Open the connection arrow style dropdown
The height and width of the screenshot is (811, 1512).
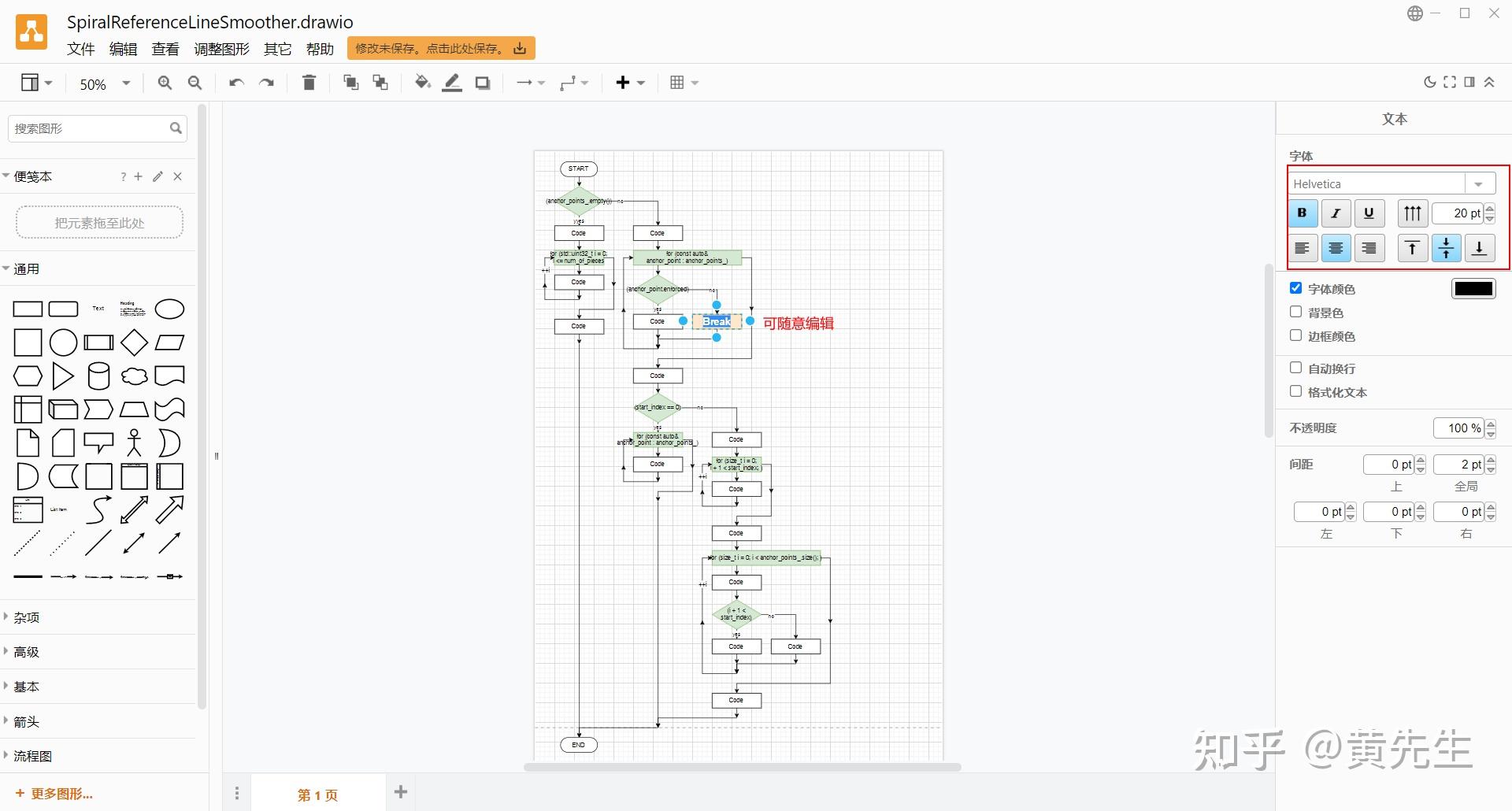click(x=530, y=83)
